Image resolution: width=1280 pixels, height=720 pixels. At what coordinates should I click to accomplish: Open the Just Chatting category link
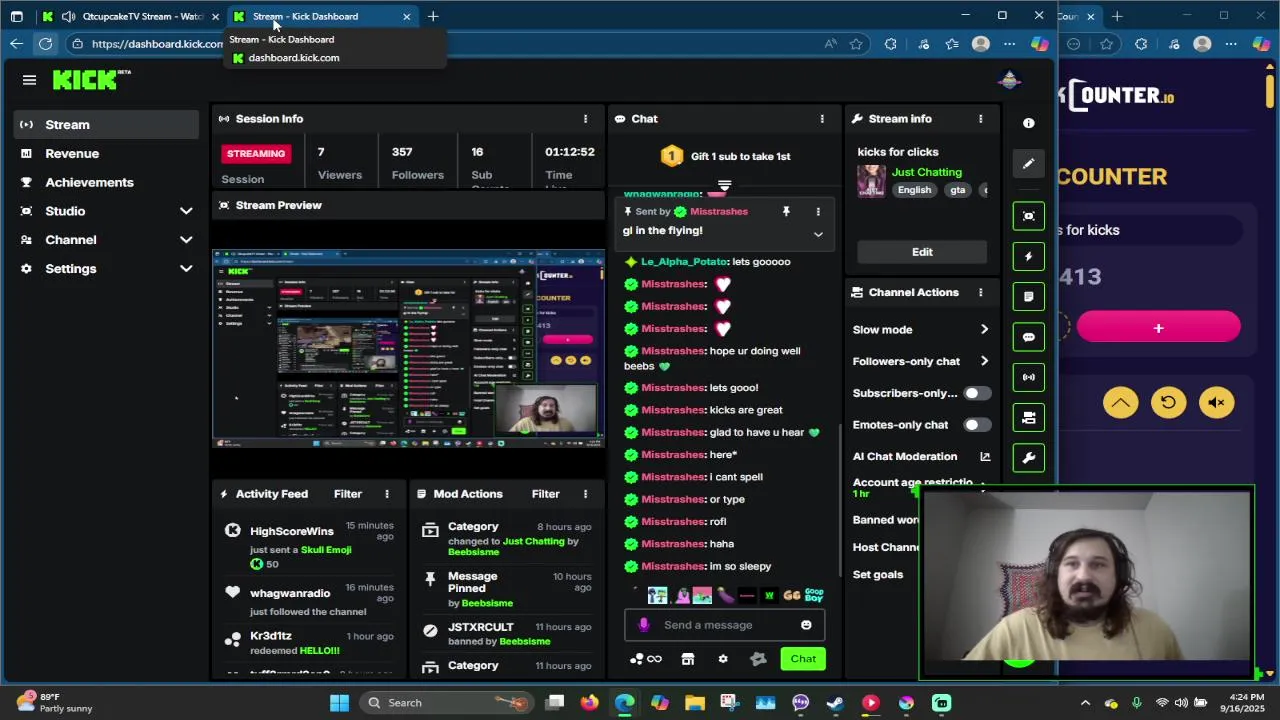[926, 172]
